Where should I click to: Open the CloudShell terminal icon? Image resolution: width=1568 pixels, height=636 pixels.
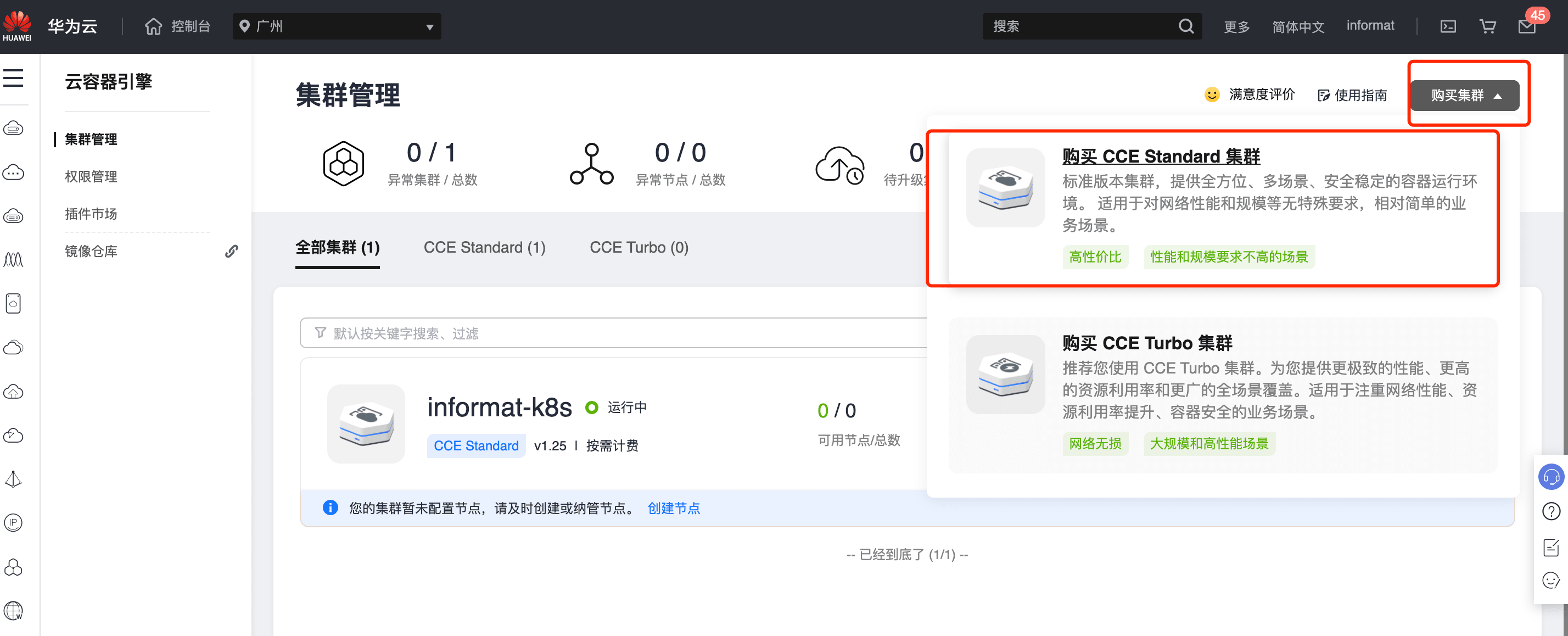(1447, 26)
